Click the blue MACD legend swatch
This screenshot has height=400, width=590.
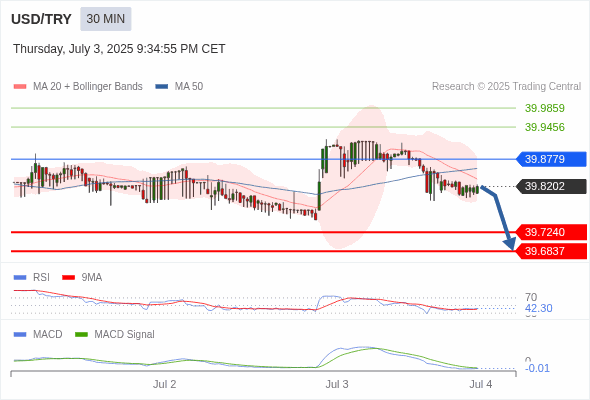[20, 335]
